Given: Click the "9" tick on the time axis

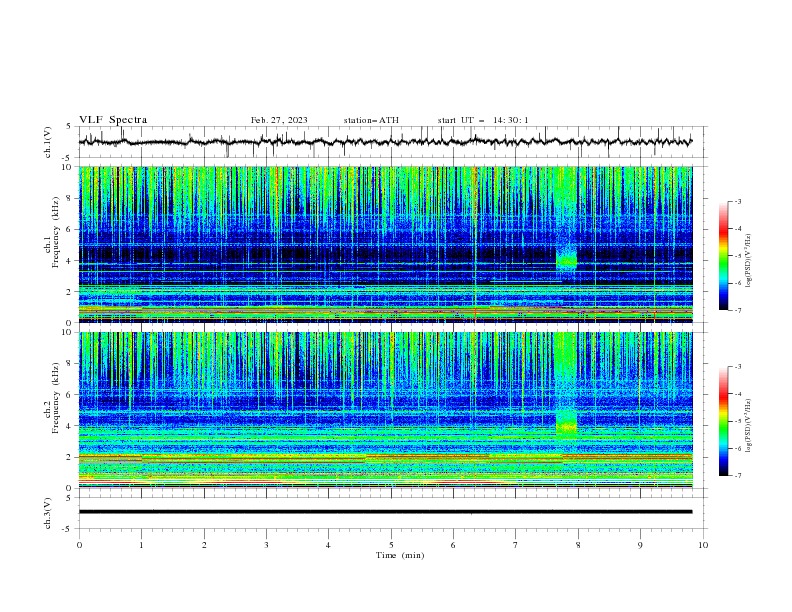Looking at the screenshot, I should (x=640, y=545).
